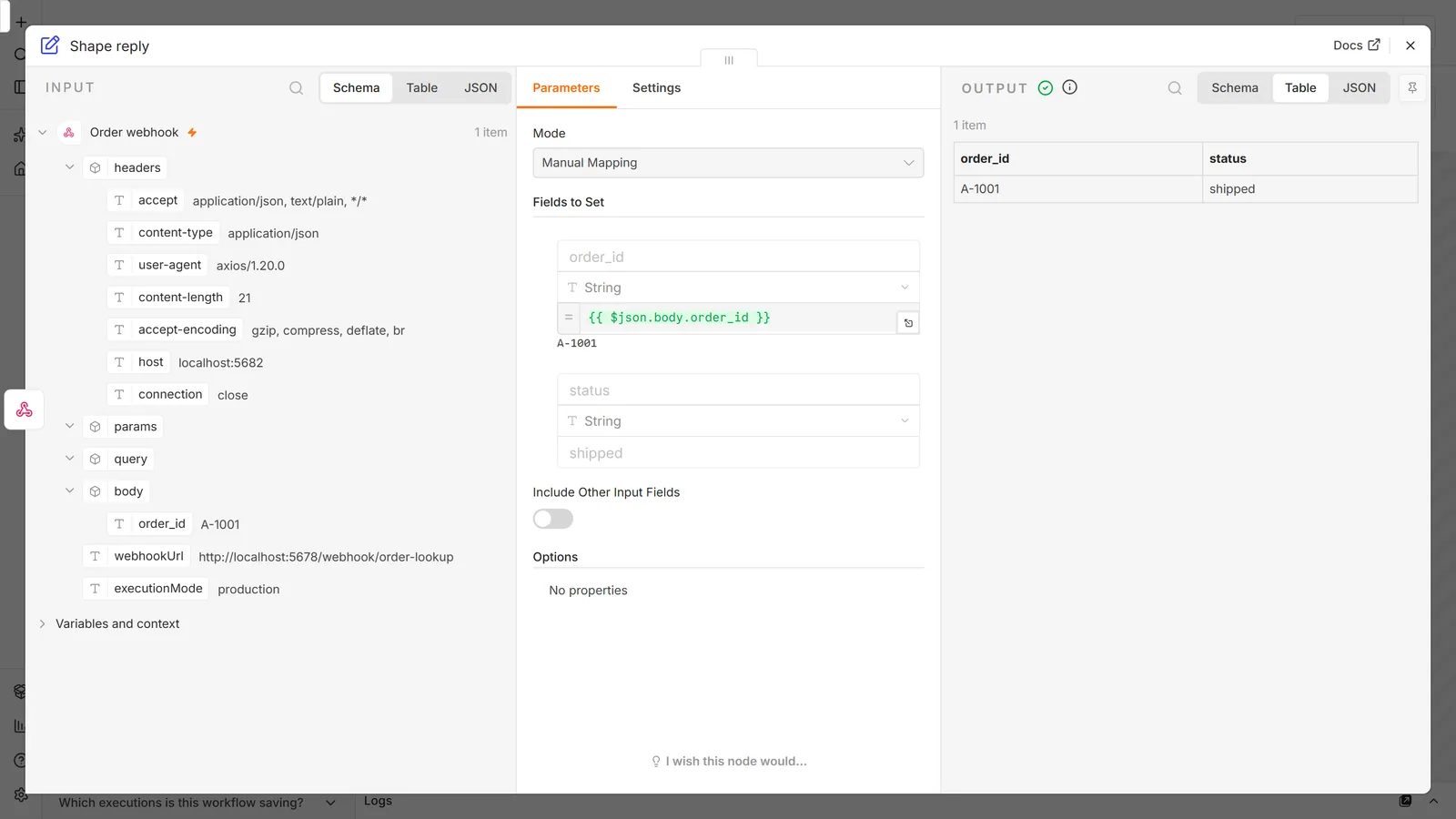Switch to the Settings tab

pyautogui.click(x=656, y=88)
